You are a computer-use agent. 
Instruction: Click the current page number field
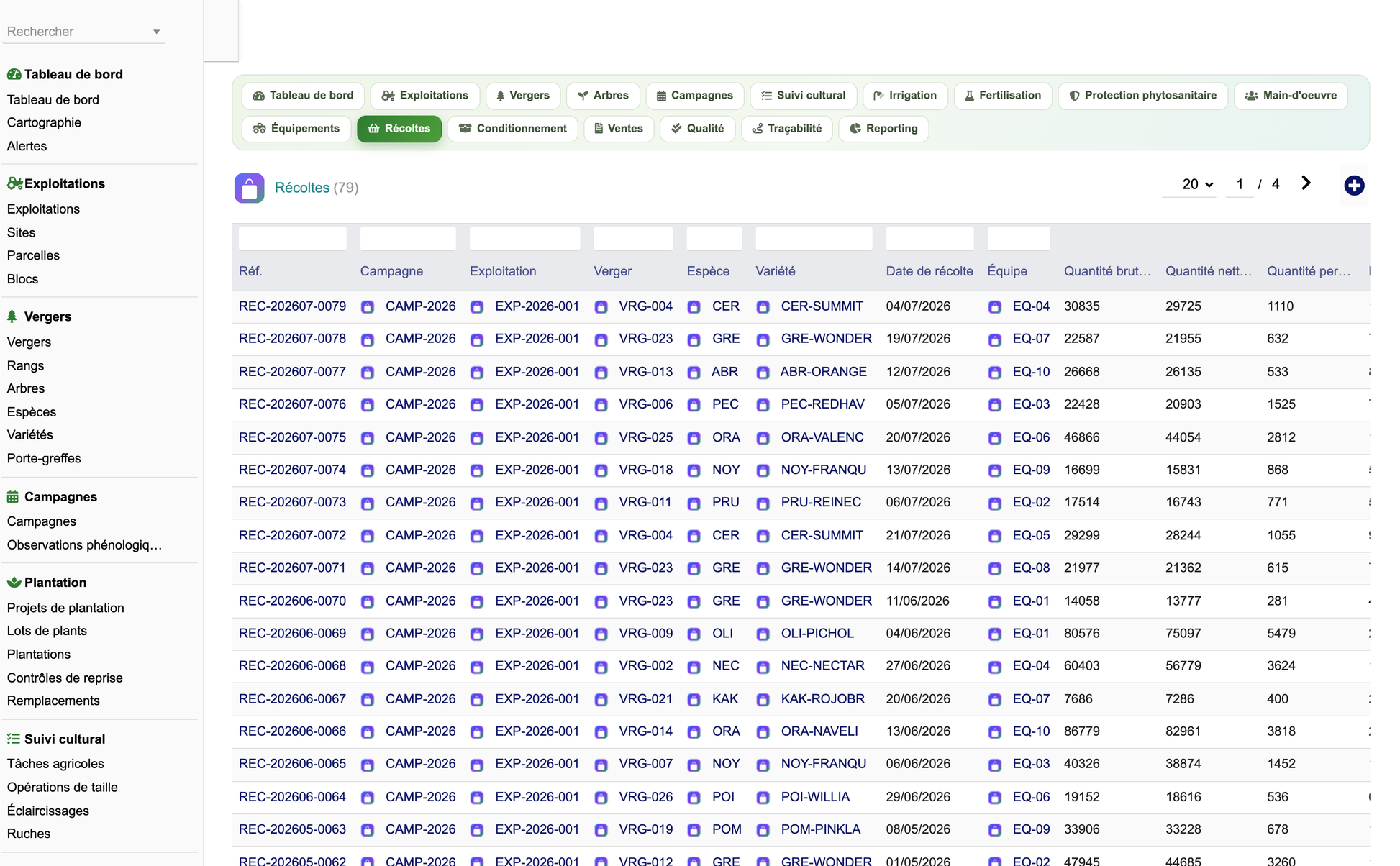[x=1240, y=184]
